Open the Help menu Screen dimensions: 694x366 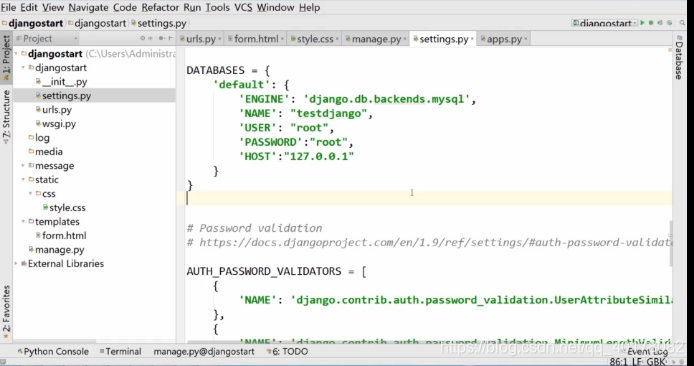[309, 8]
